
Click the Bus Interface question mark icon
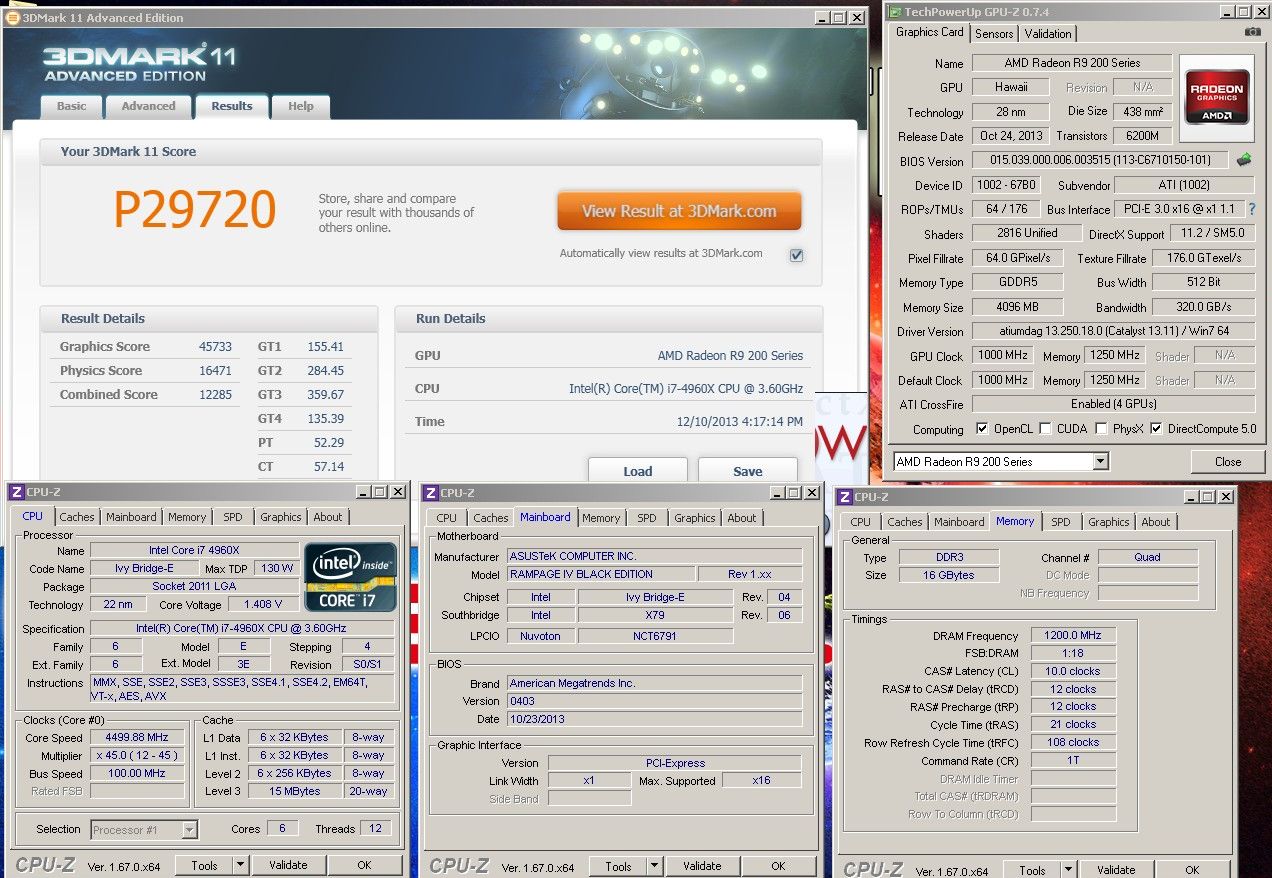coord(1252,209)
